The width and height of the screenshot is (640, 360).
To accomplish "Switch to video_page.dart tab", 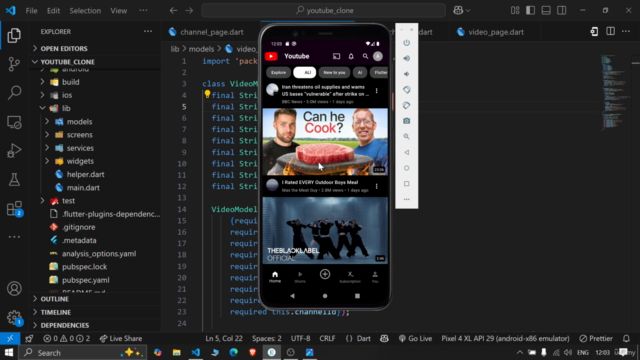I will pyautogui.click(x=496, y=32).
